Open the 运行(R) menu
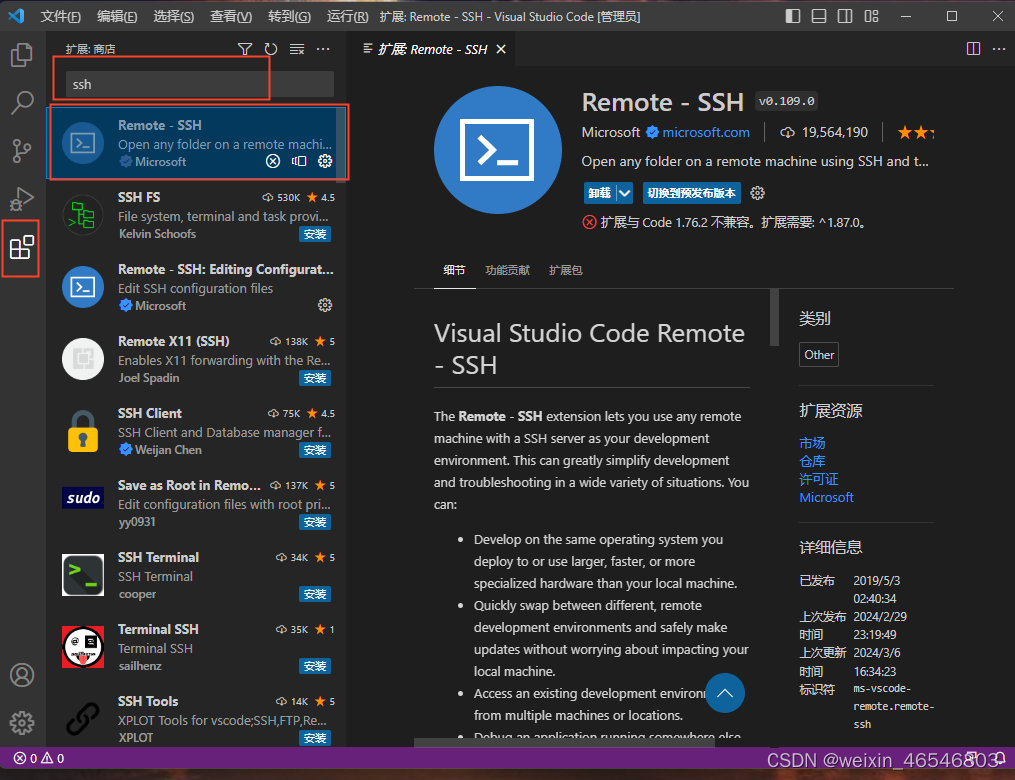1015x780 pixels. point(348,16)
